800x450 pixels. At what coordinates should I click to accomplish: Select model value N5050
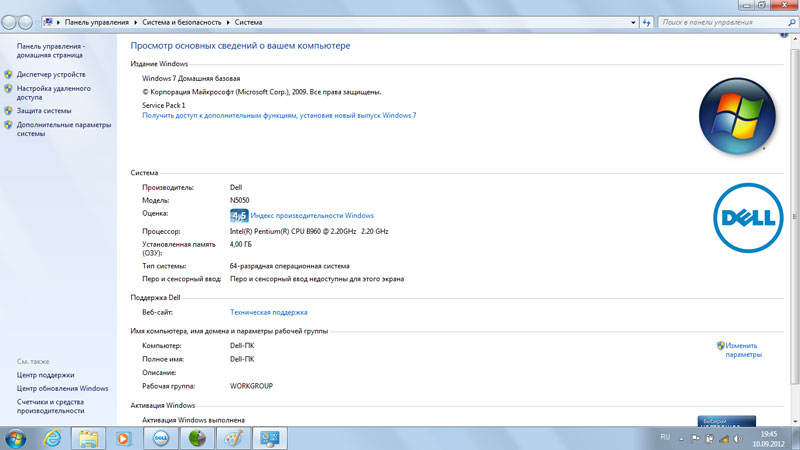click(x=240, y=201)
